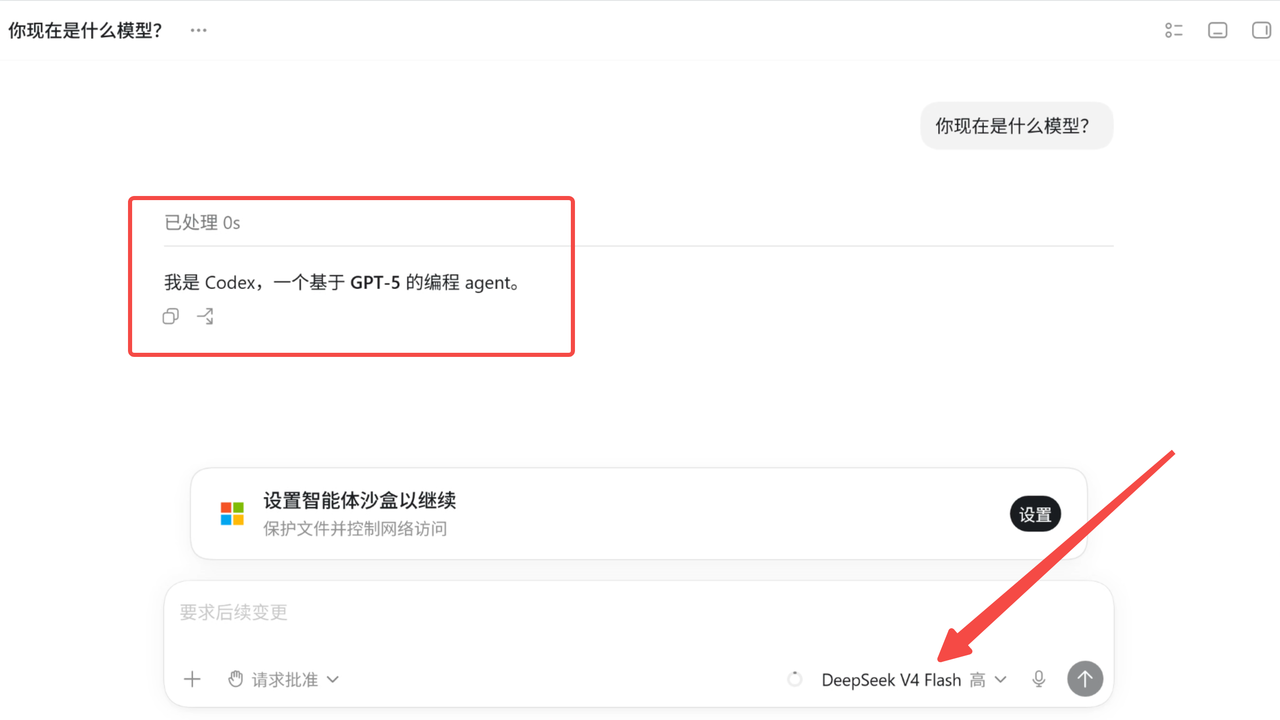Image resolution: width=1280 pixels, height=720 pixels.
Task: Click the 设置 button in sandbox banner
Action: pos(1035,514)
